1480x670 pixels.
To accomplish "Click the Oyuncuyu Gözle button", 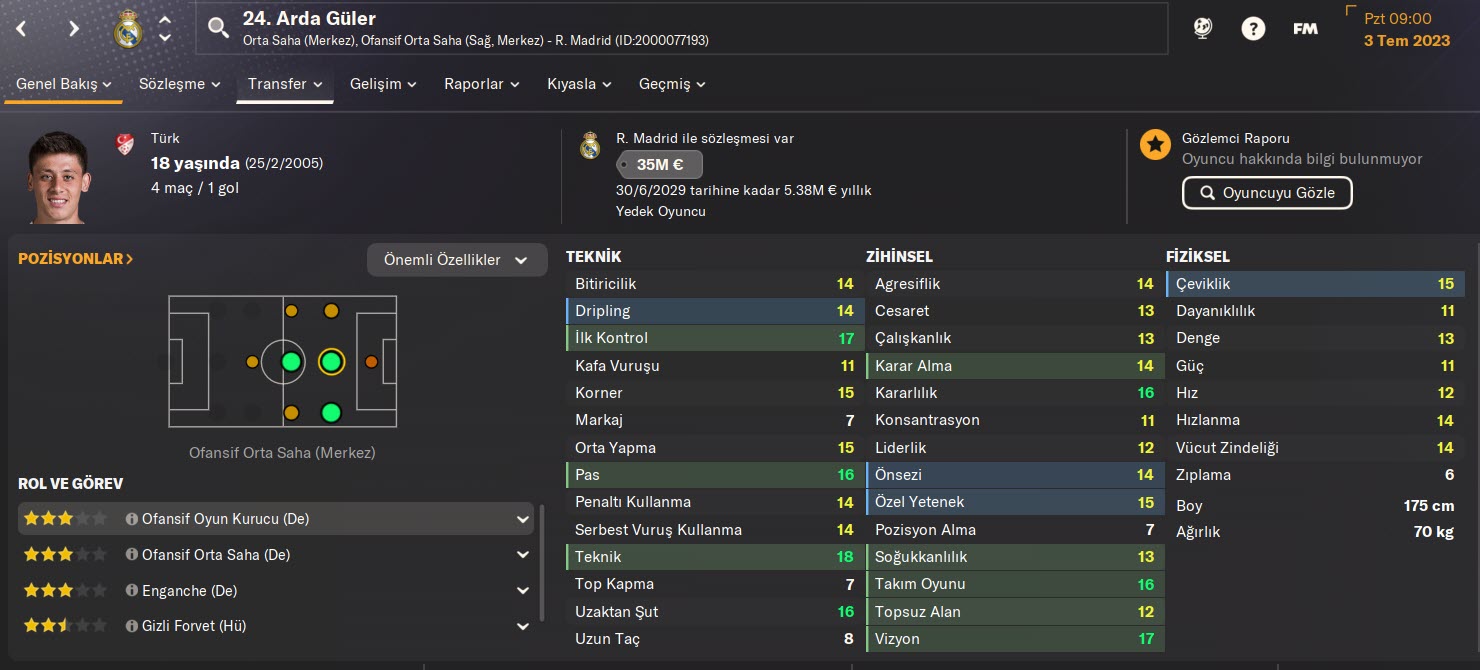I will point(1266,193).
